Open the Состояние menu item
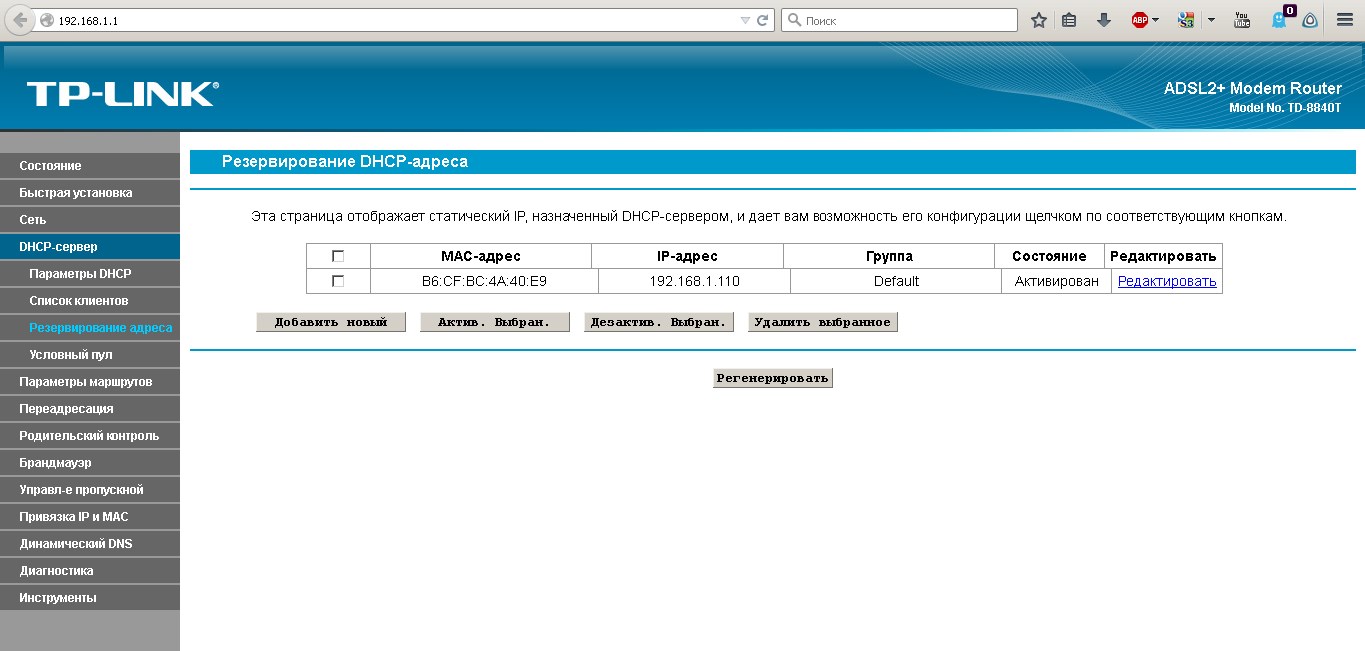This screenshot has height=651, width=1365. [90, 165]
